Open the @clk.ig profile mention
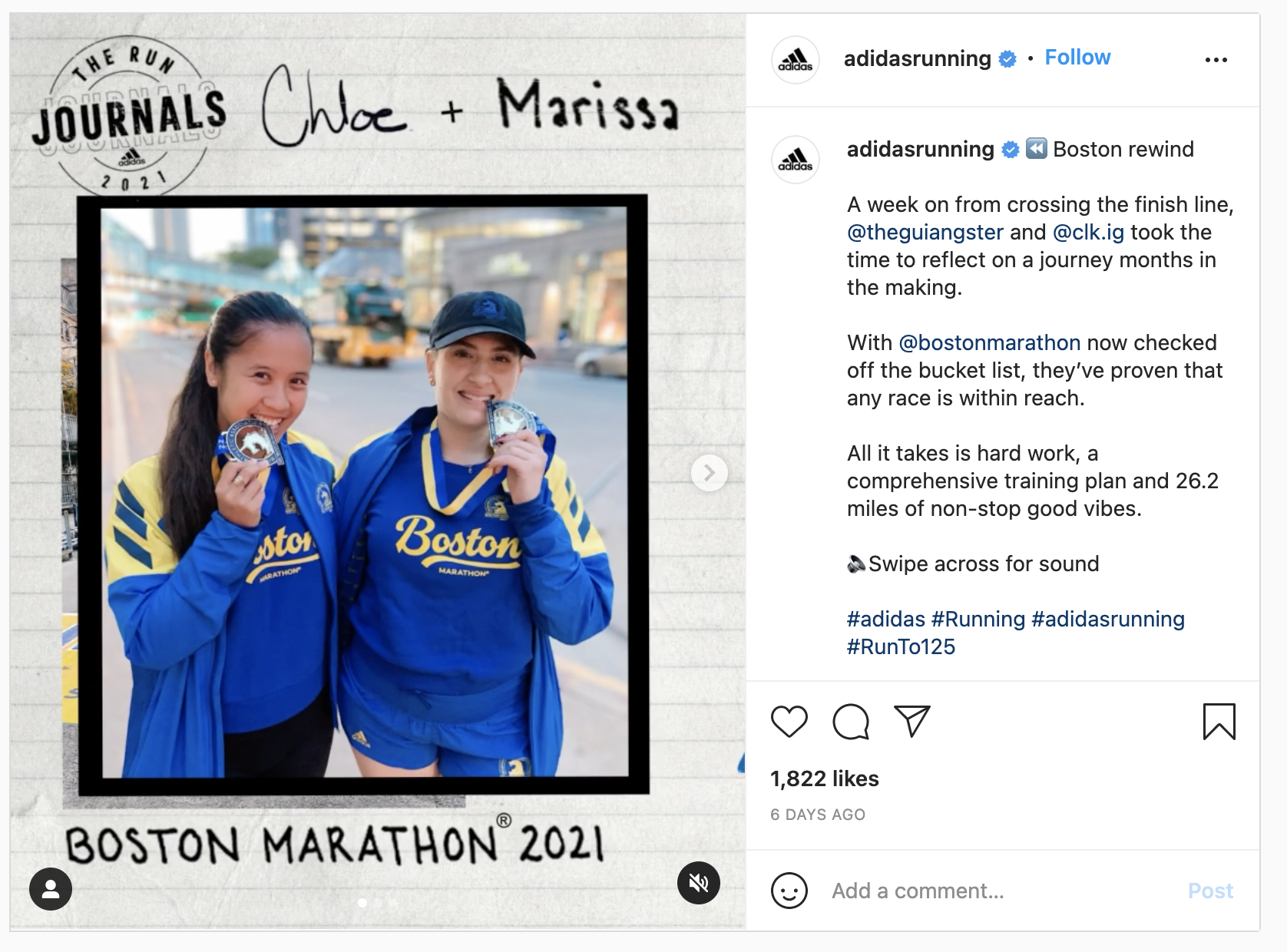Screen dimensions: 1287x952 click(1088, 232)
